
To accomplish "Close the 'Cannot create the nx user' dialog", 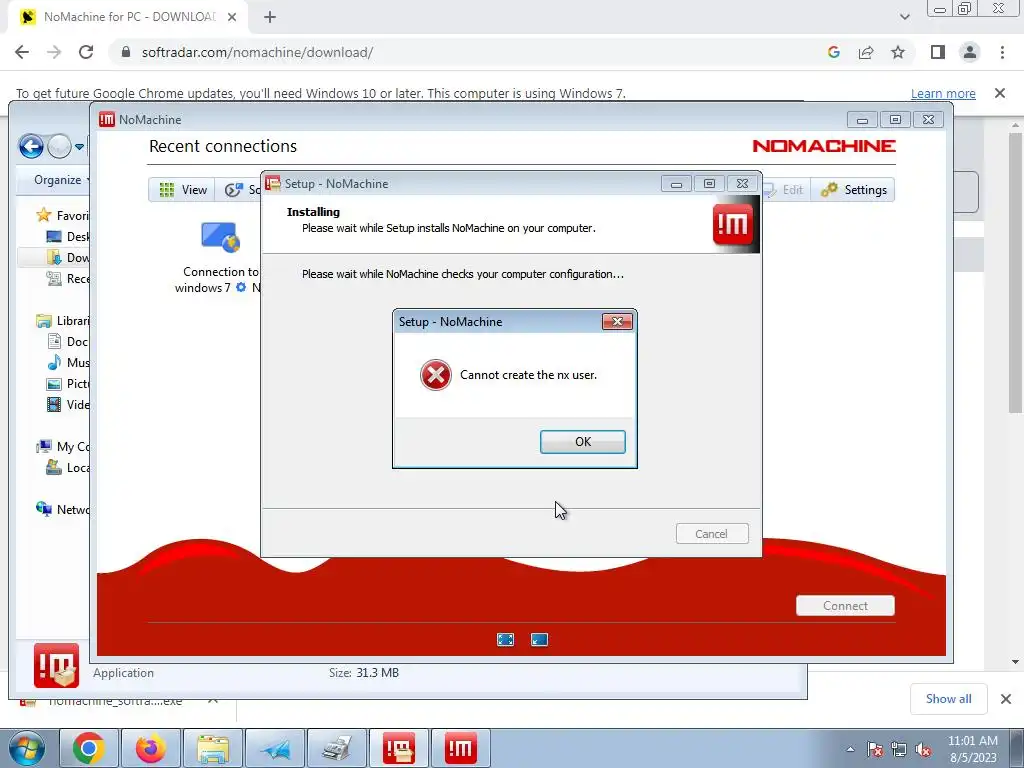I will [x=617, y=321].
